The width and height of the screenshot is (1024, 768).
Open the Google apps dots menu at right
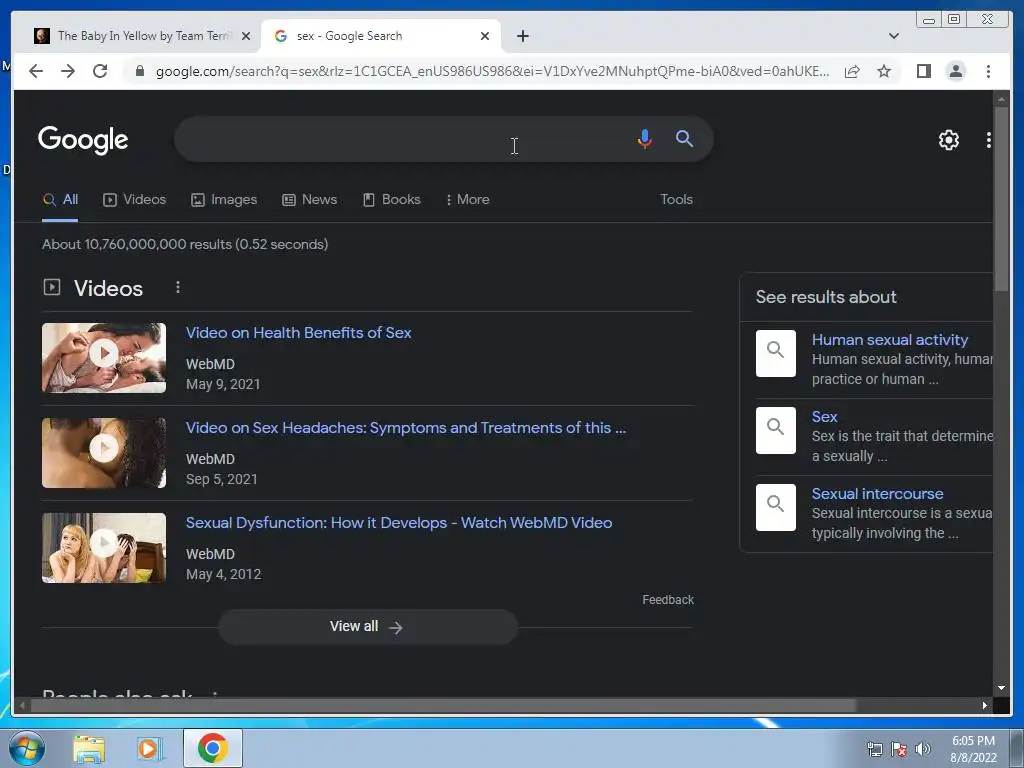988,140
